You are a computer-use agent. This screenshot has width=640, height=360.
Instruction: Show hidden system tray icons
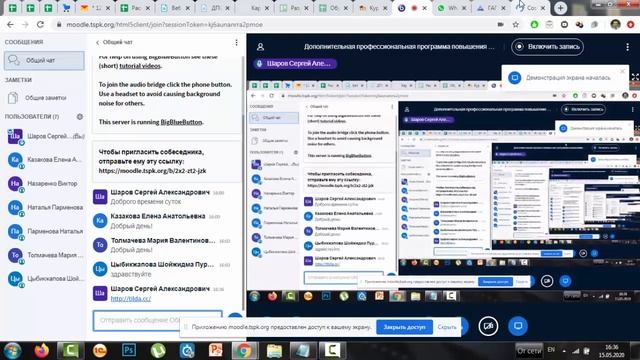coord(564,351)
